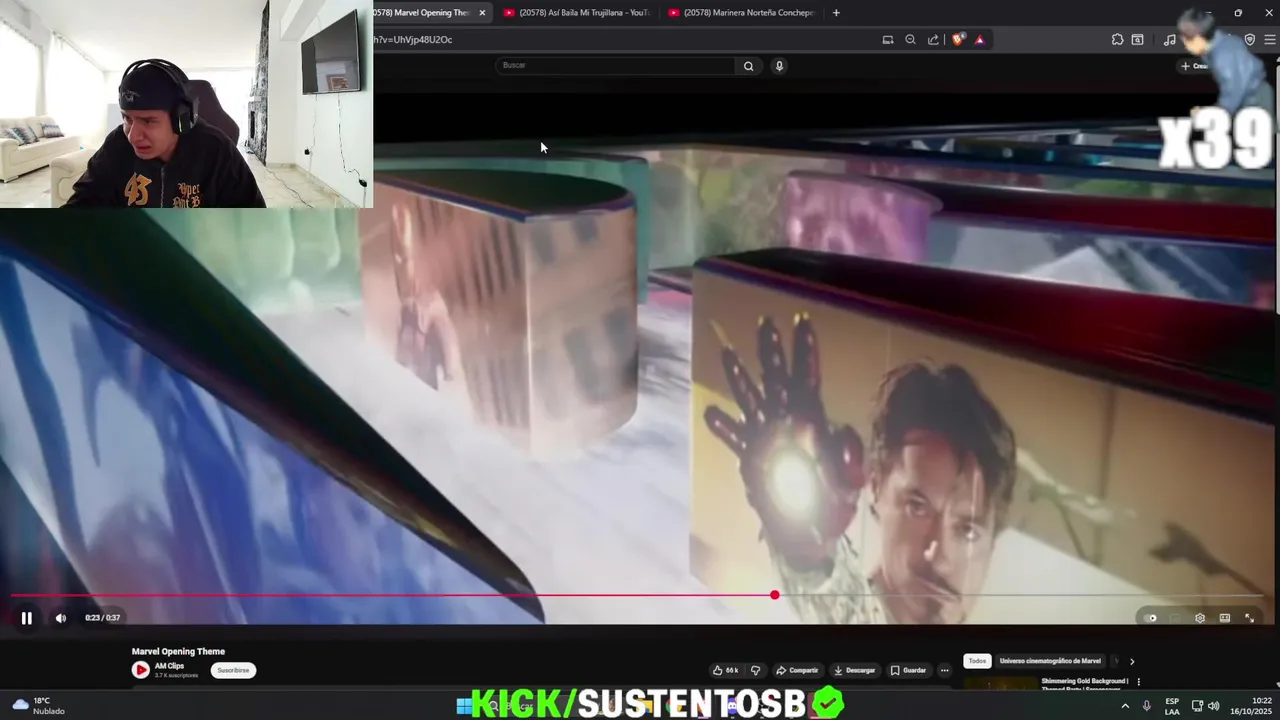The width and height of the screenshot is (1280, 720).
Task: Select the Todos filter chip
Action: coord(977,661)
